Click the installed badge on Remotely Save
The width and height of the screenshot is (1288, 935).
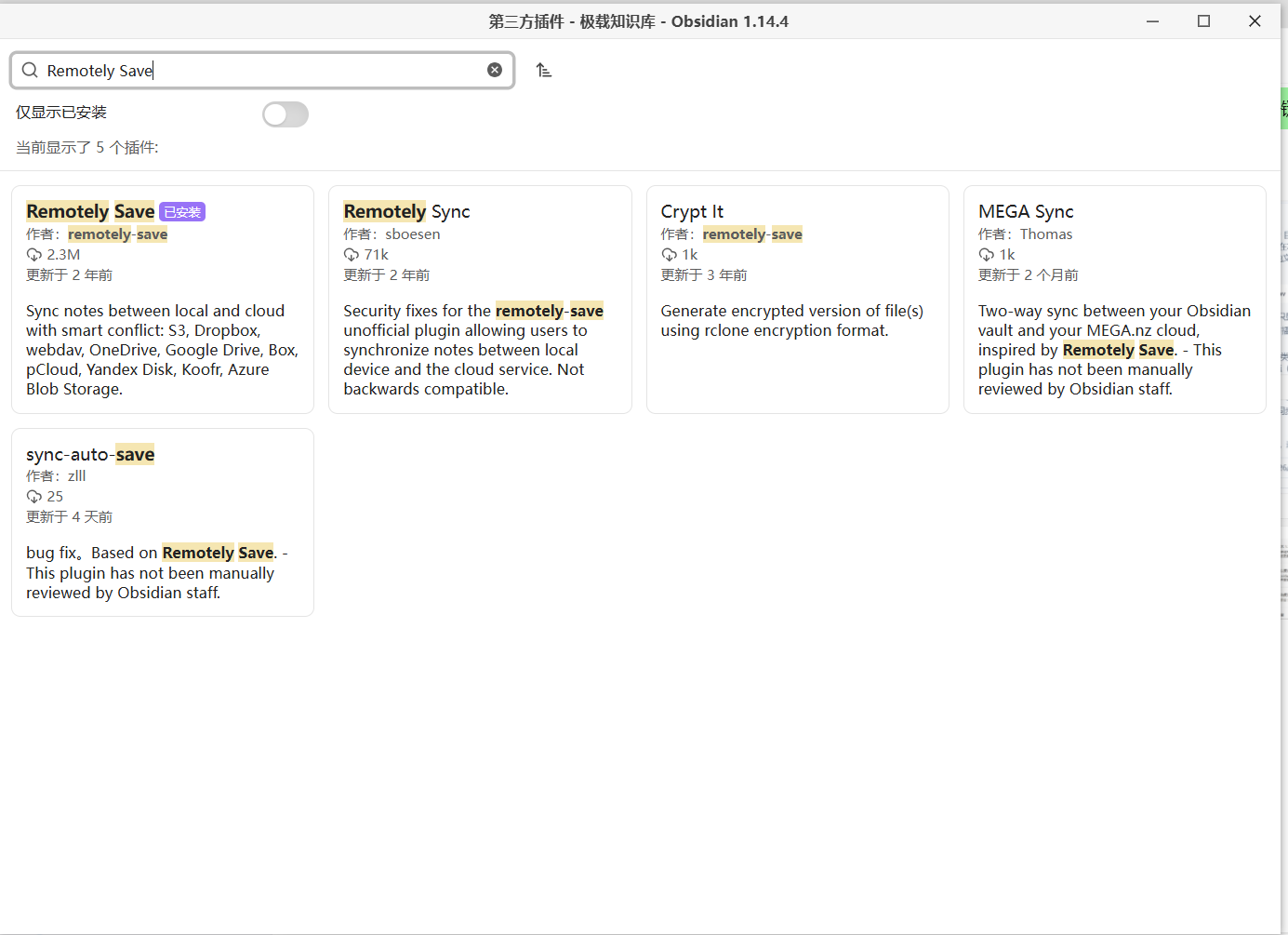click(x=182, y=212)
